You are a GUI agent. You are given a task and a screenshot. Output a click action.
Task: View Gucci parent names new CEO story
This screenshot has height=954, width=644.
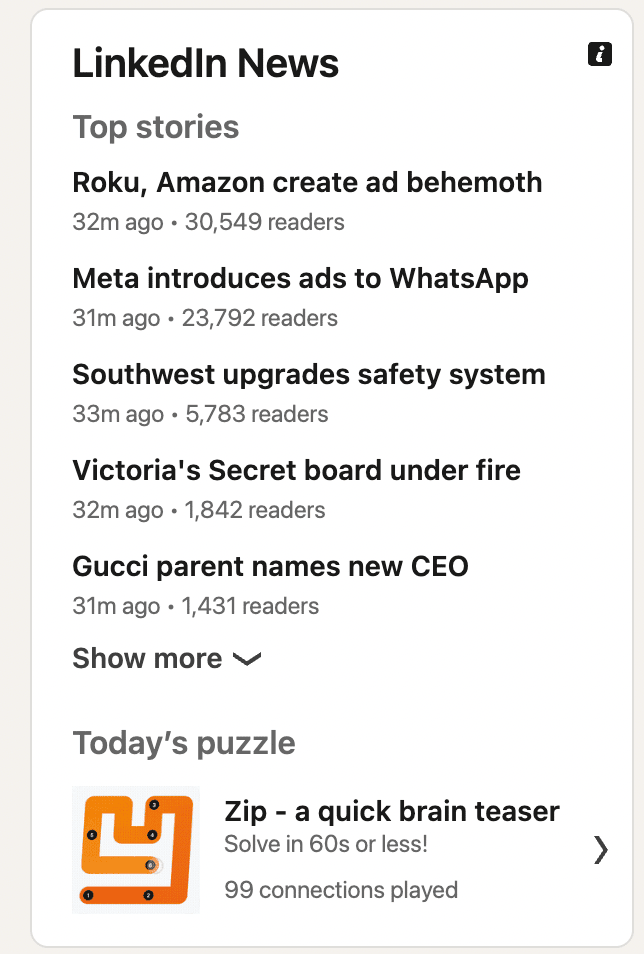270,566
